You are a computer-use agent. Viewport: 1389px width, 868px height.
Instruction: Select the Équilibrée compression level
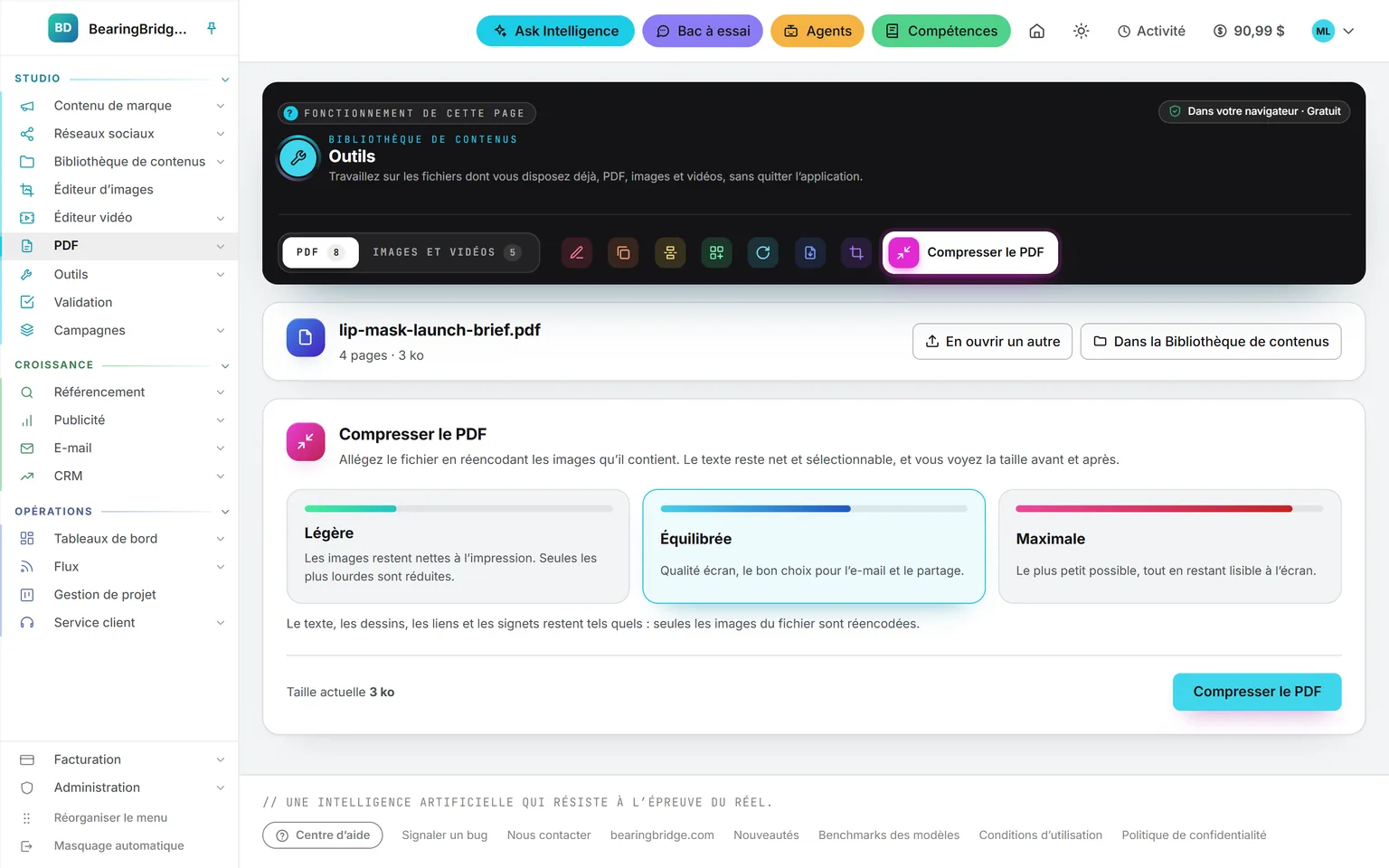tap(814, 546)
